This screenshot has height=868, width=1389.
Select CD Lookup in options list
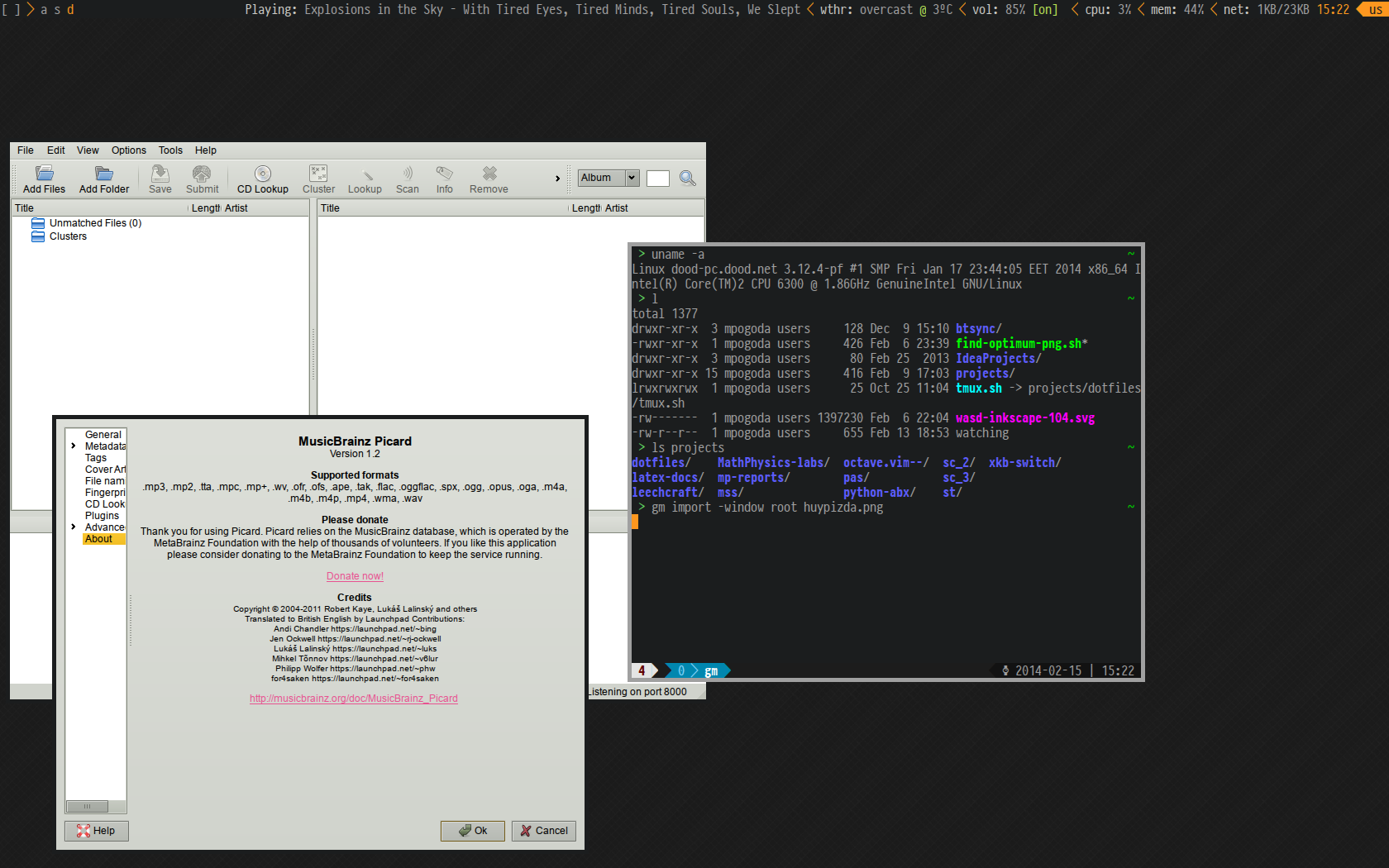(x=105, y=504)
